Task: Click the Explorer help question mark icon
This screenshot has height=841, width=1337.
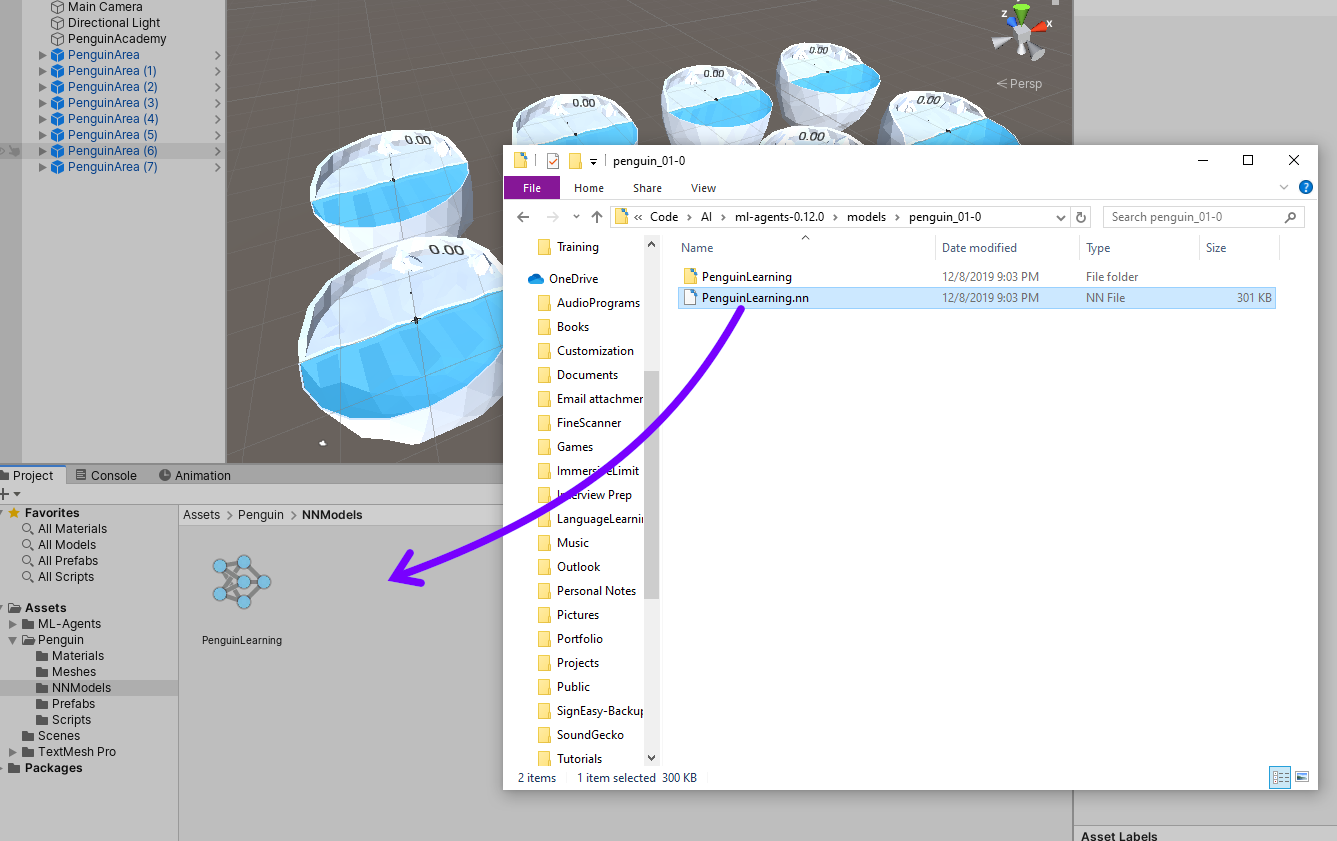Action: (x=1305, y=187)
